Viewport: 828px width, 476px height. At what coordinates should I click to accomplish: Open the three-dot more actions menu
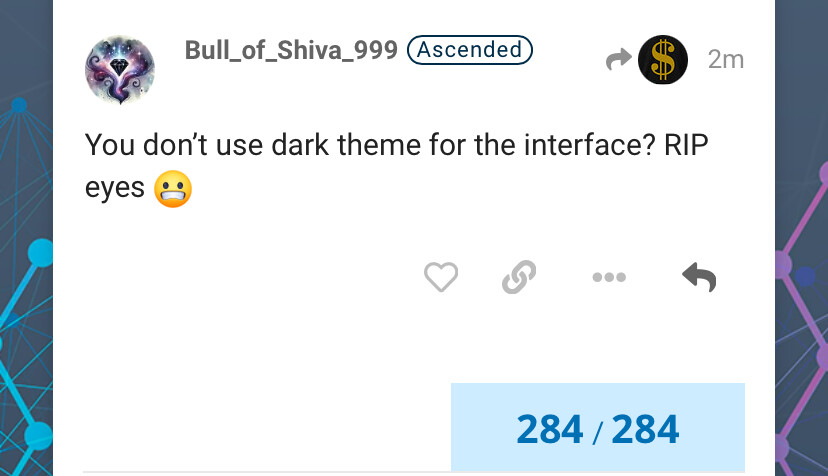pos(609,277)
